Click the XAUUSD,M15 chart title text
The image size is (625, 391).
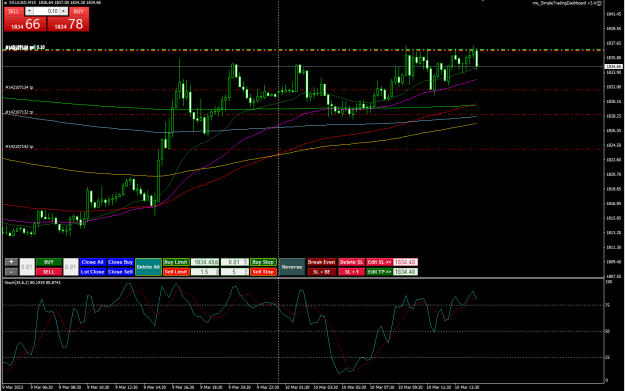coord(22,2)
